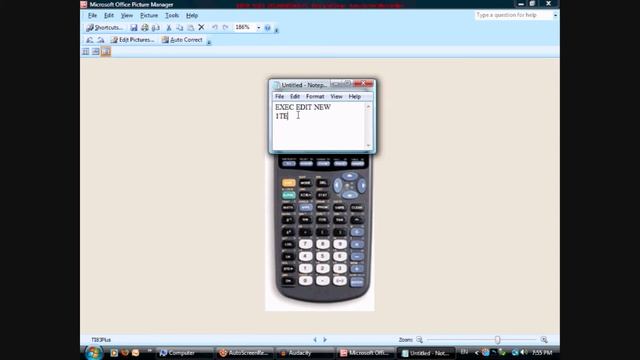
Task: Switch to Thumbnail view icon
Action: tap(86, 51)
